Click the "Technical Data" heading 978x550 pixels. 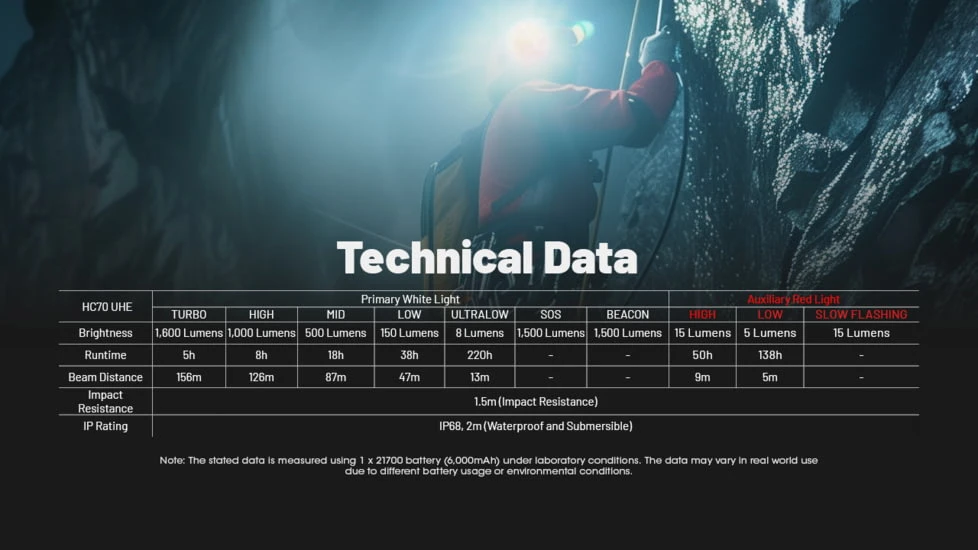[x=487, y=258]
